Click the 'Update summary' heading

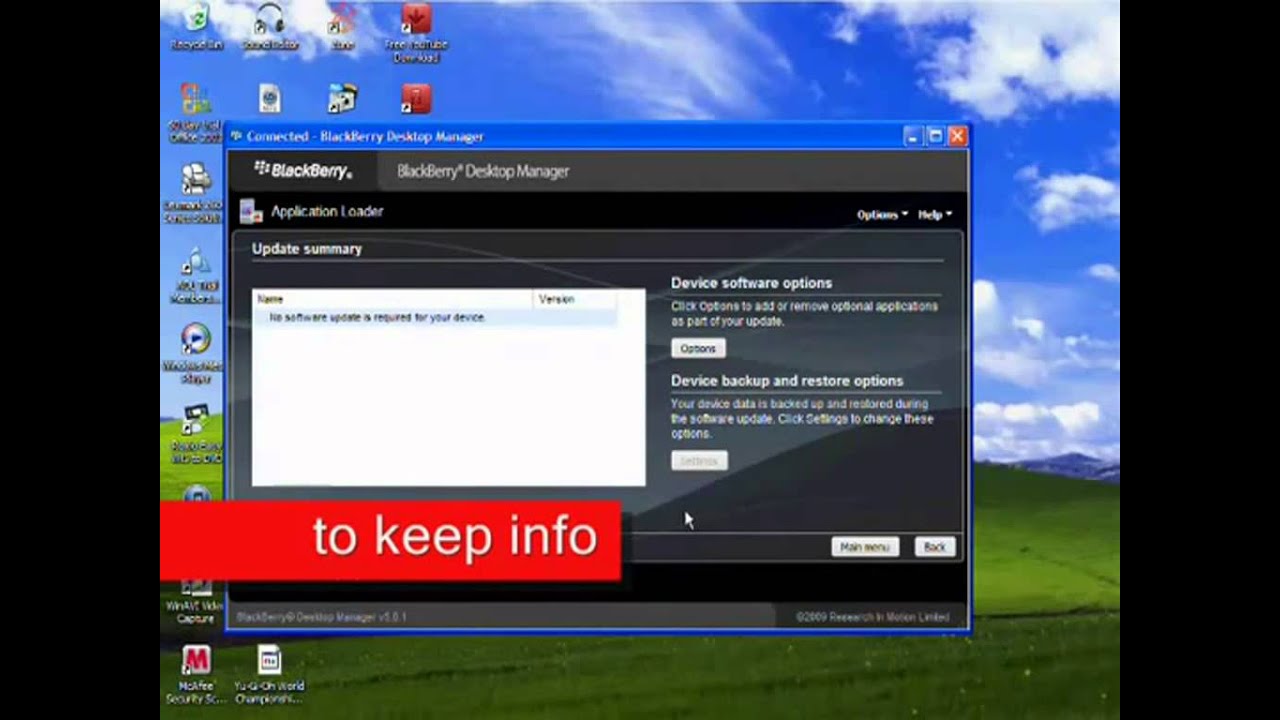(x=307, y=249)
